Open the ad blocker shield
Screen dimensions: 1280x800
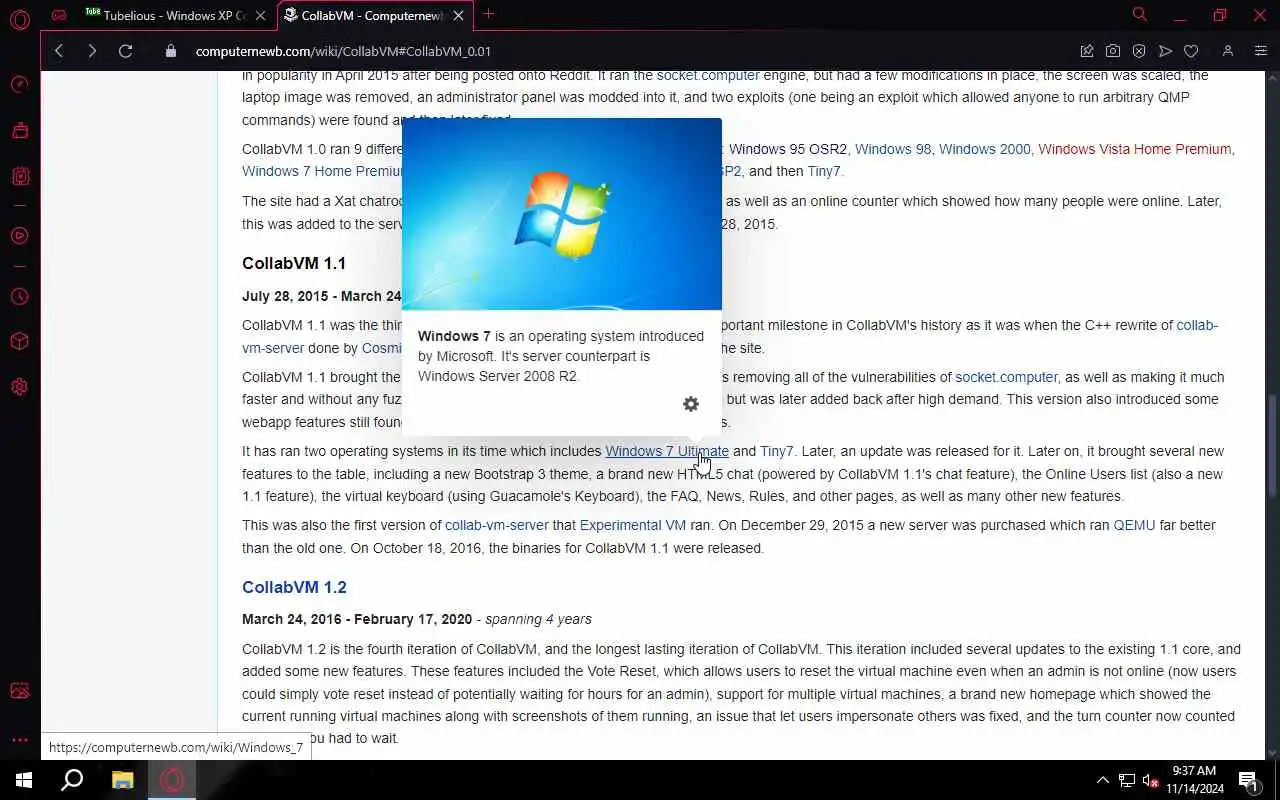[x=1139, y=51]
